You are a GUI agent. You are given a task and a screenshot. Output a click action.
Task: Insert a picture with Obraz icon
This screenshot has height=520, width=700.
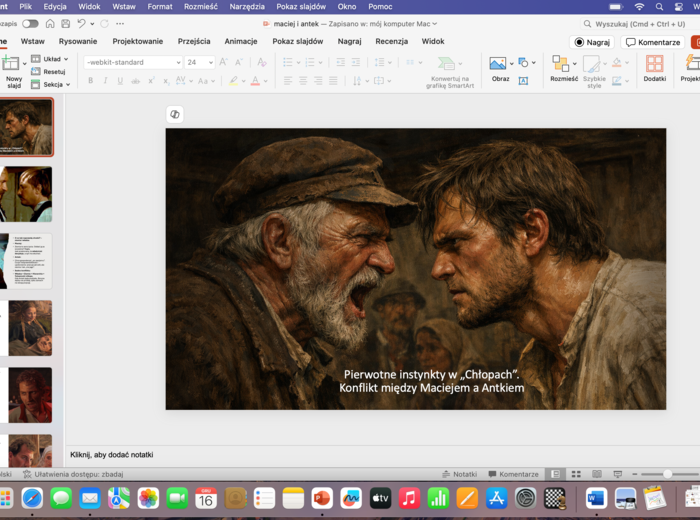(497, 63)
